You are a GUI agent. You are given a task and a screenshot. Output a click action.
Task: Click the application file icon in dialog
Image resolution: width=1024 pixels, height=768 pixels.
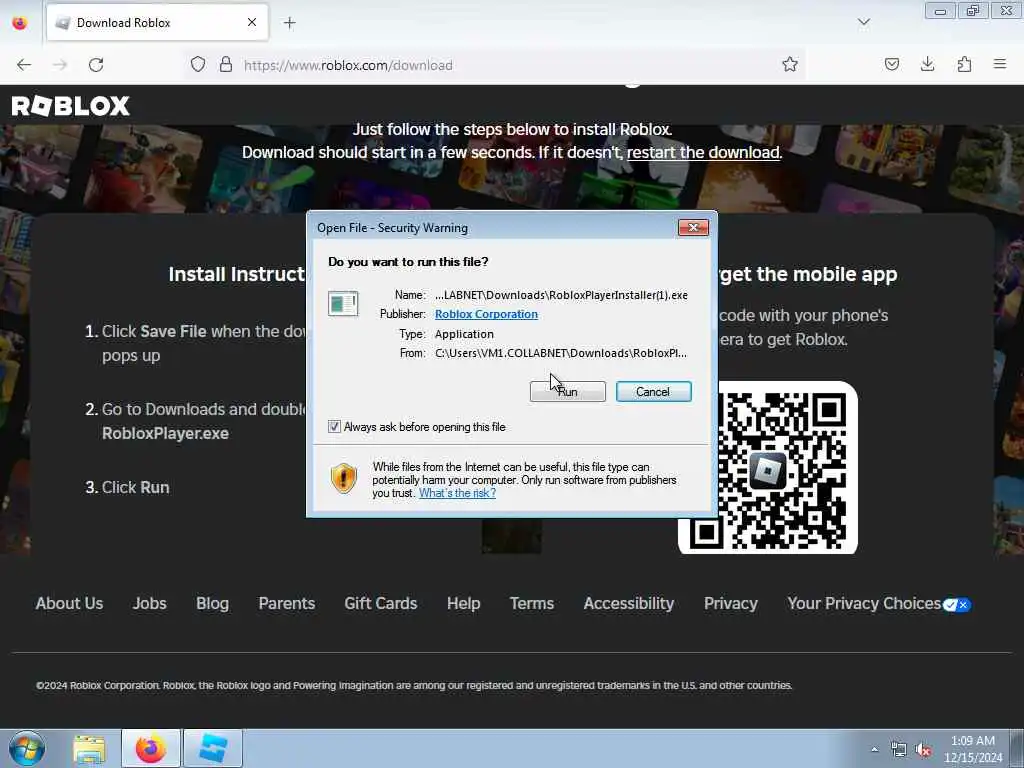pos(343,304)
